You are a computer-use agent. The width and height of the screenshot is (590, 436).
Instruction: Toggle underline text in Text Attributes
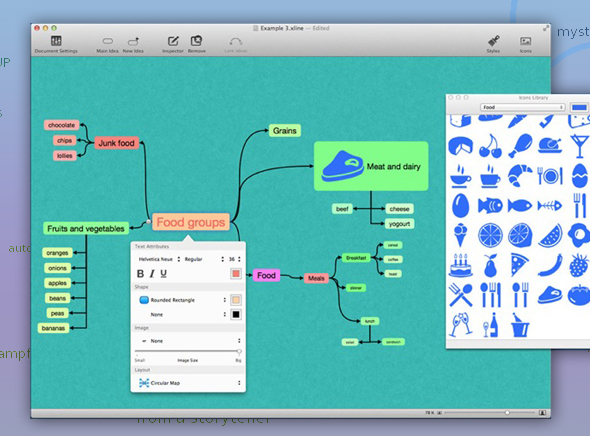163,274
